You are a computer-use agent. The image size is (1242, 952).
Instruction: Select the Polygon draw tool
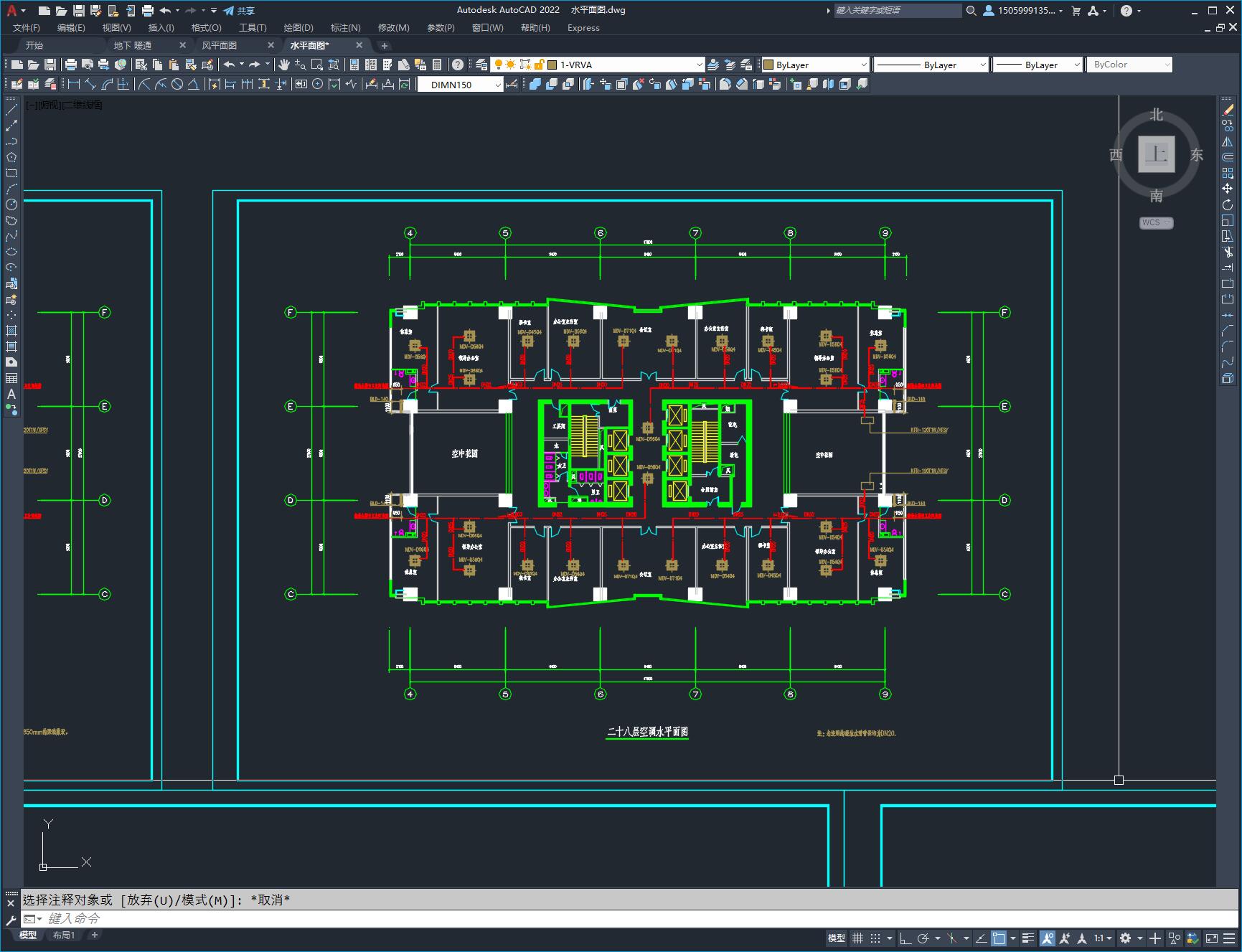(11, 157)
